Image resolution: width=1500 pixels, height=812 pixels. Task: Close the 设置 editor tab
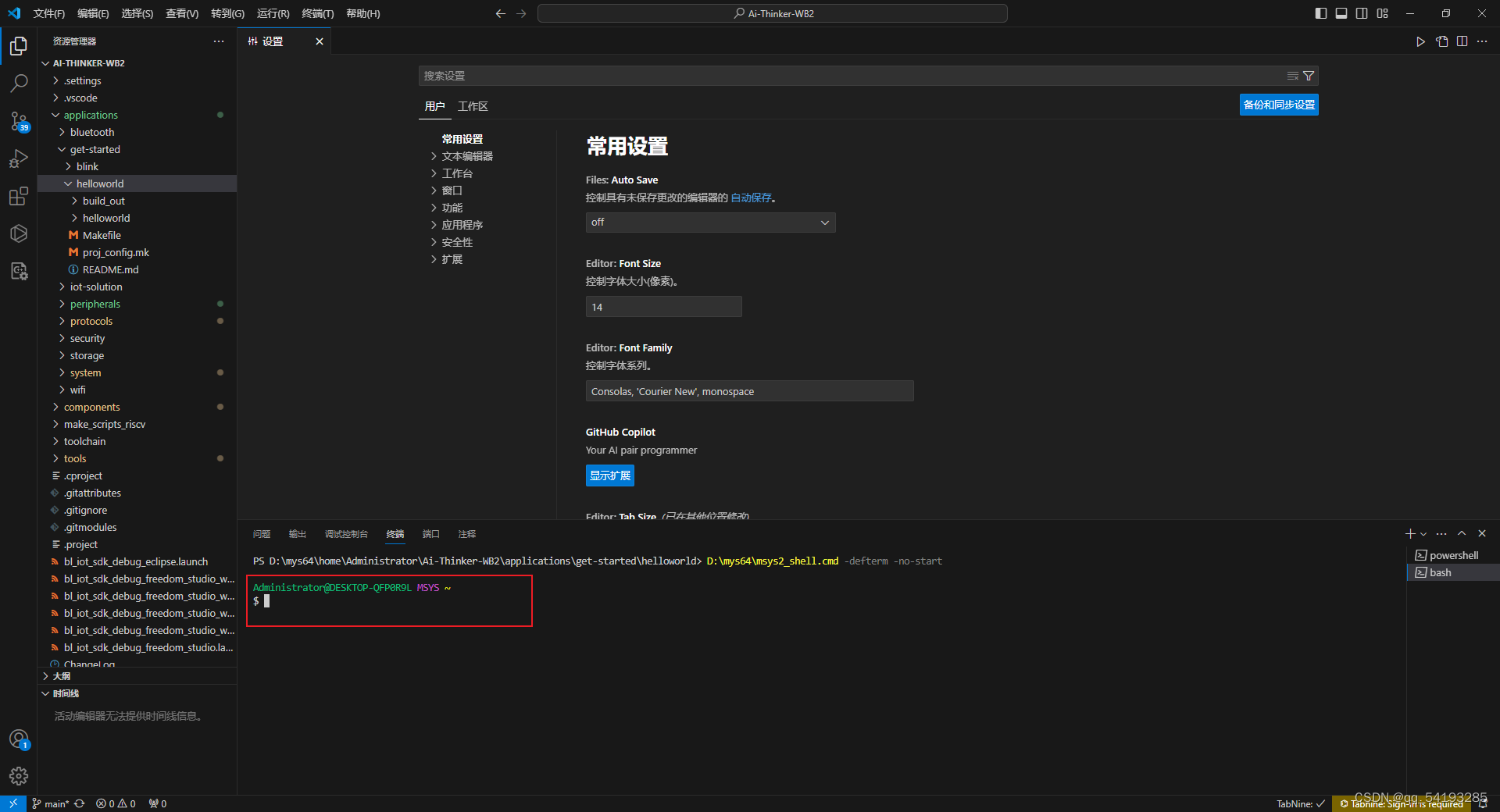[320, 41]
